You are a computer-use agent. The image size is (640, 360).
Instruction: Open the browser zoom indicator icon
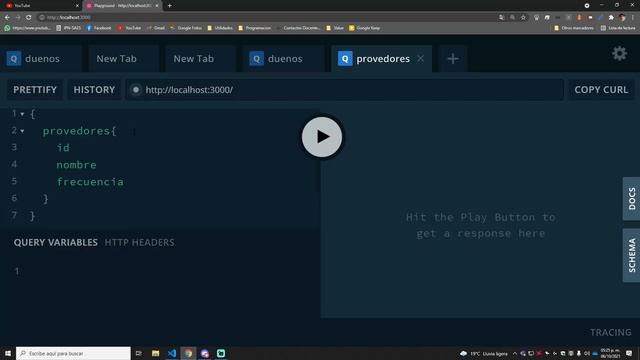[512, 18]
